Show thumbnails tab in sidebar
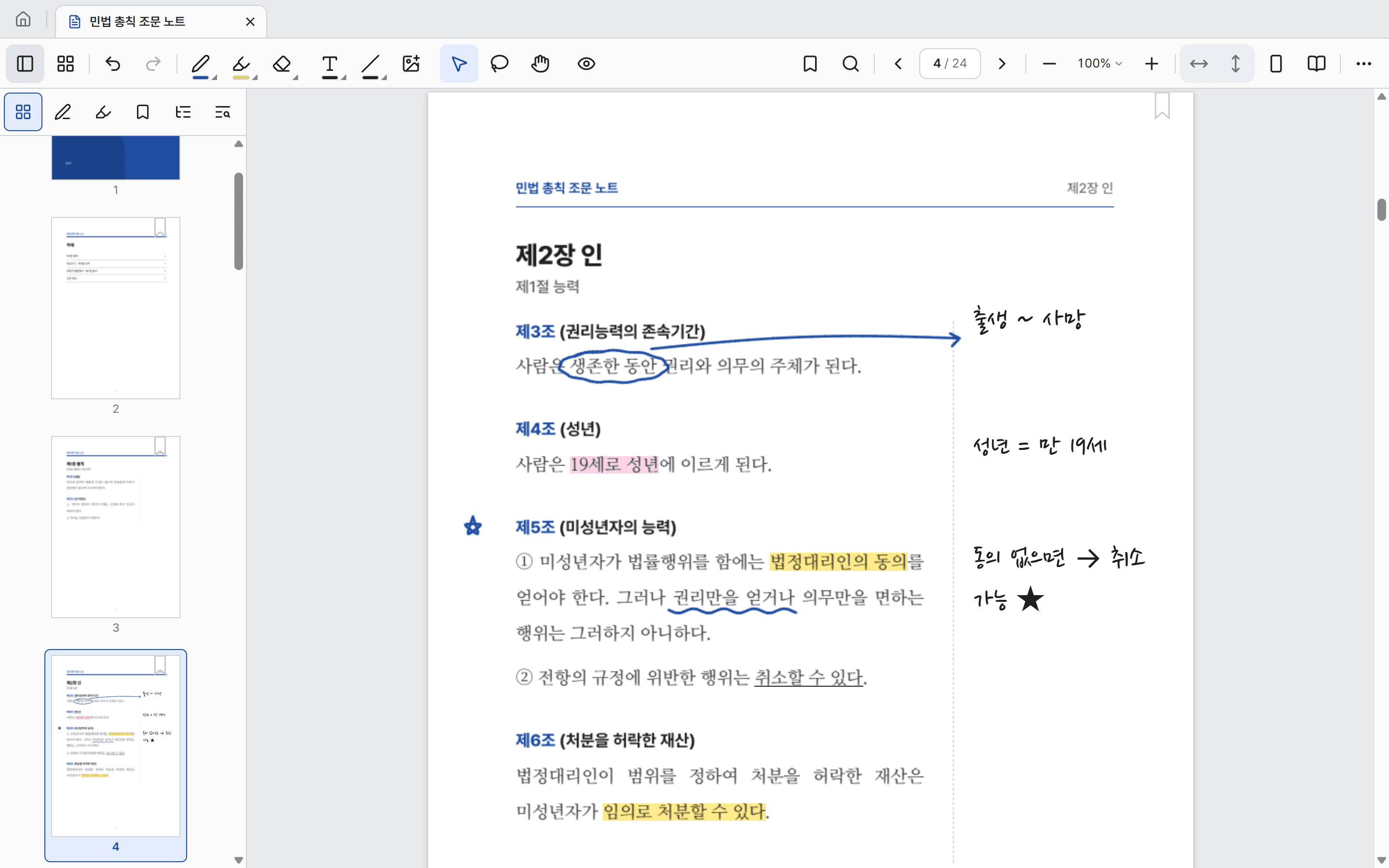This screenshot has height=868, width=1389. pos(23,112)
